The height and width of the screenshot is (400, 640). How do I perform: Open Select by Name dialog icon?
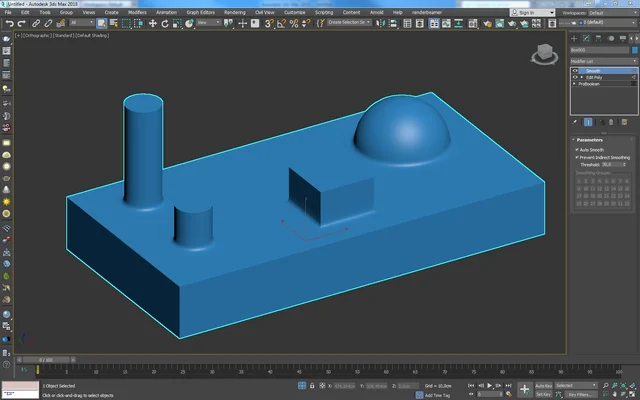tap(114, 23)
